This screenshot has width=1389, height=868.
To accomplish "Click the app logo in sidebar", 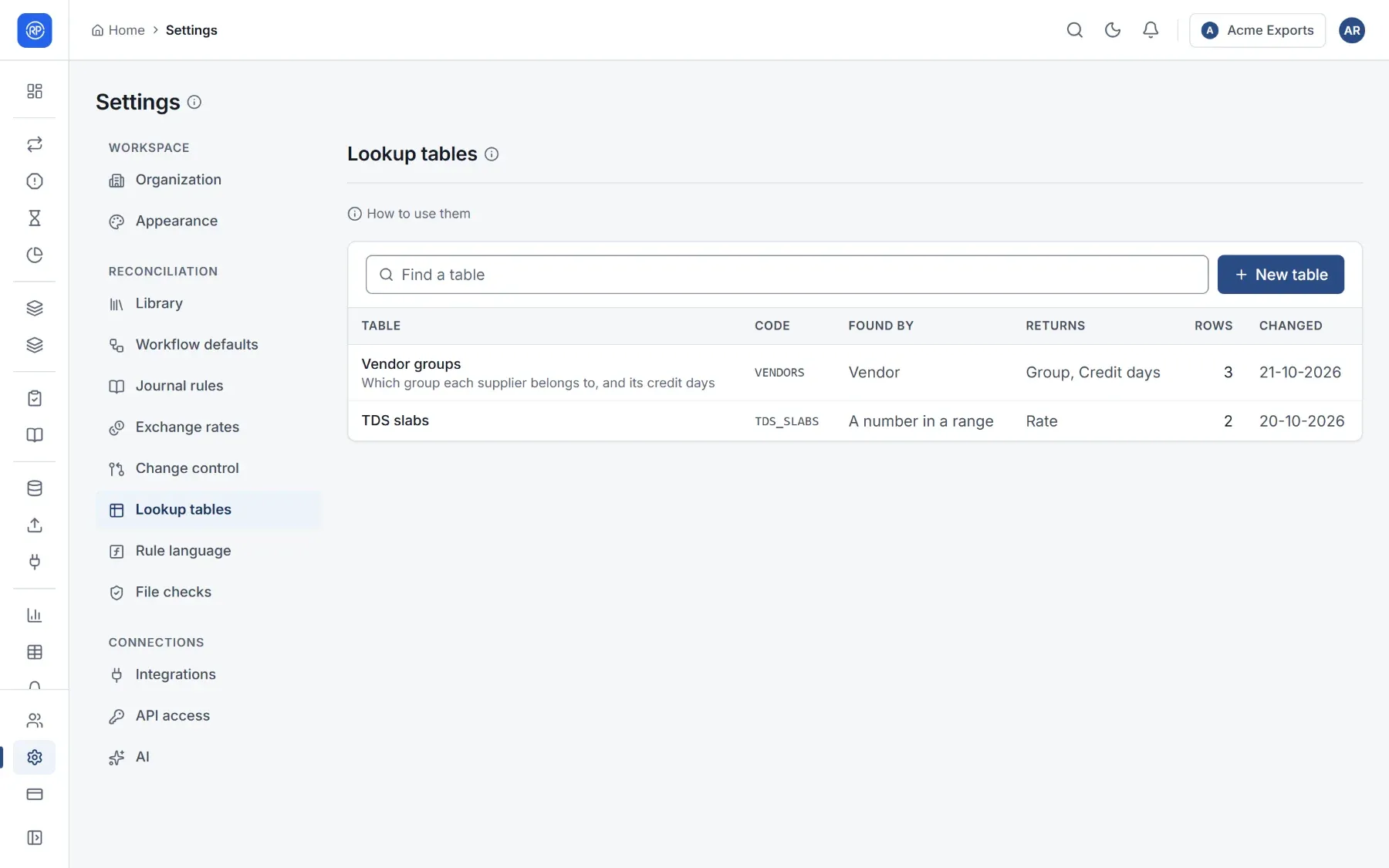I will 35,30.
